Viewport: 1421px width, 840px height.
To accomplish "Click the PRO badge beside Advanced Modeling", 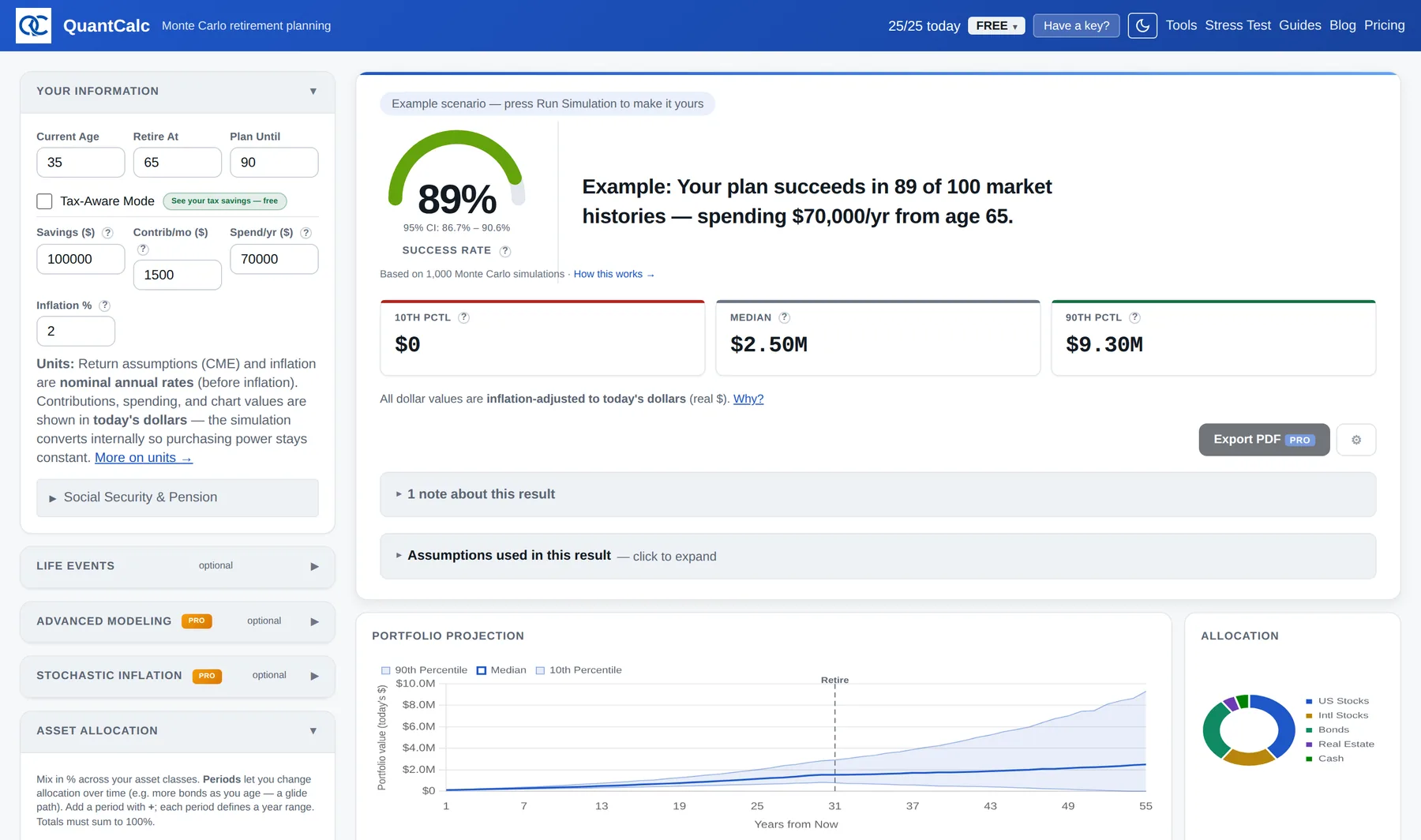I will [x=197, y=621].
